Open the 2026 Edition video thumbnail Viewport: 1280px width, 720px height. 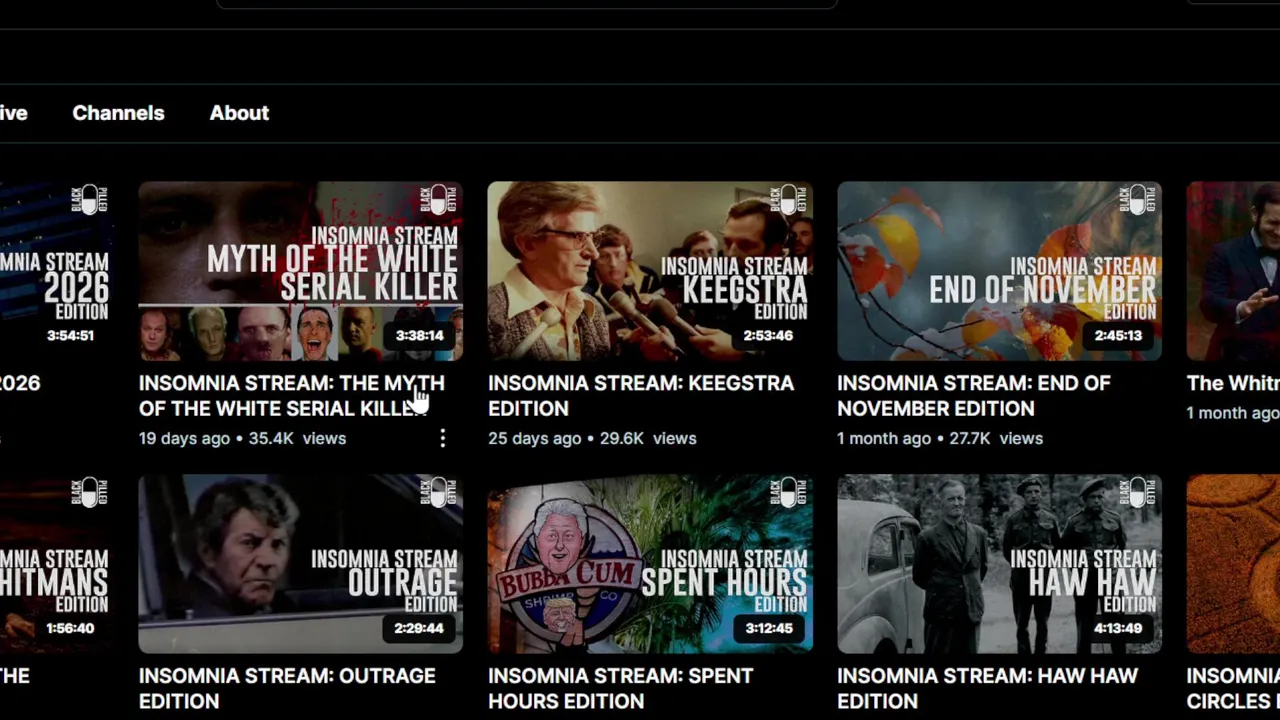coord(56,271)
